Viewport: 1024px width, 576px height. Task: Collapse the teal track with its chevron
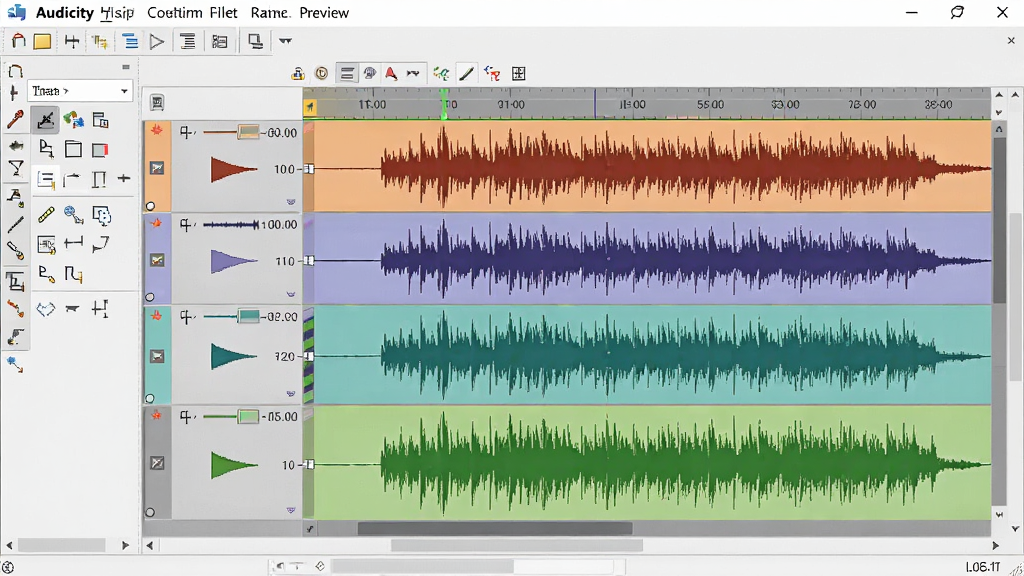(291, 394)
